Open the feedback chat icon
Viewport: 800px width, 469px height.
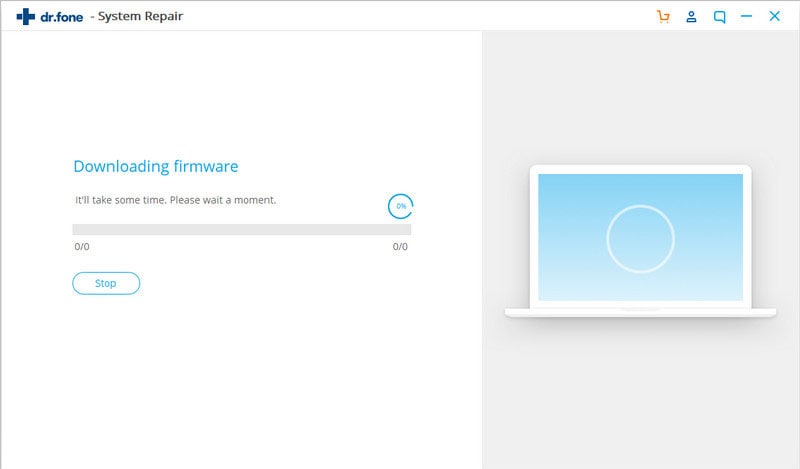(x=719, y=17)
